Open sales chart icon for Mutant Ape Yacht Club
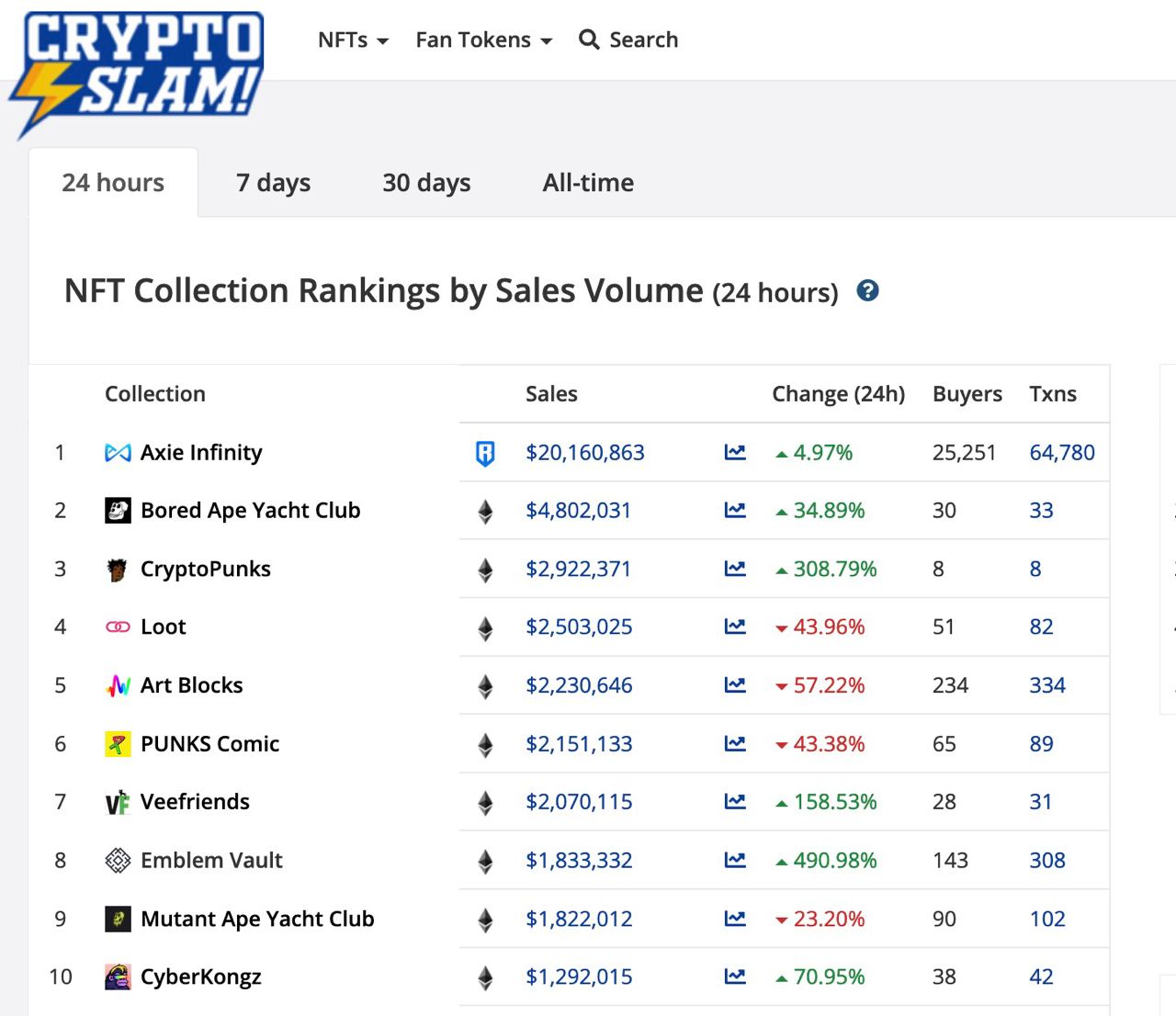Viewport: 1176px width, 1016px height. pyautogui.click(x=735, y=919)
